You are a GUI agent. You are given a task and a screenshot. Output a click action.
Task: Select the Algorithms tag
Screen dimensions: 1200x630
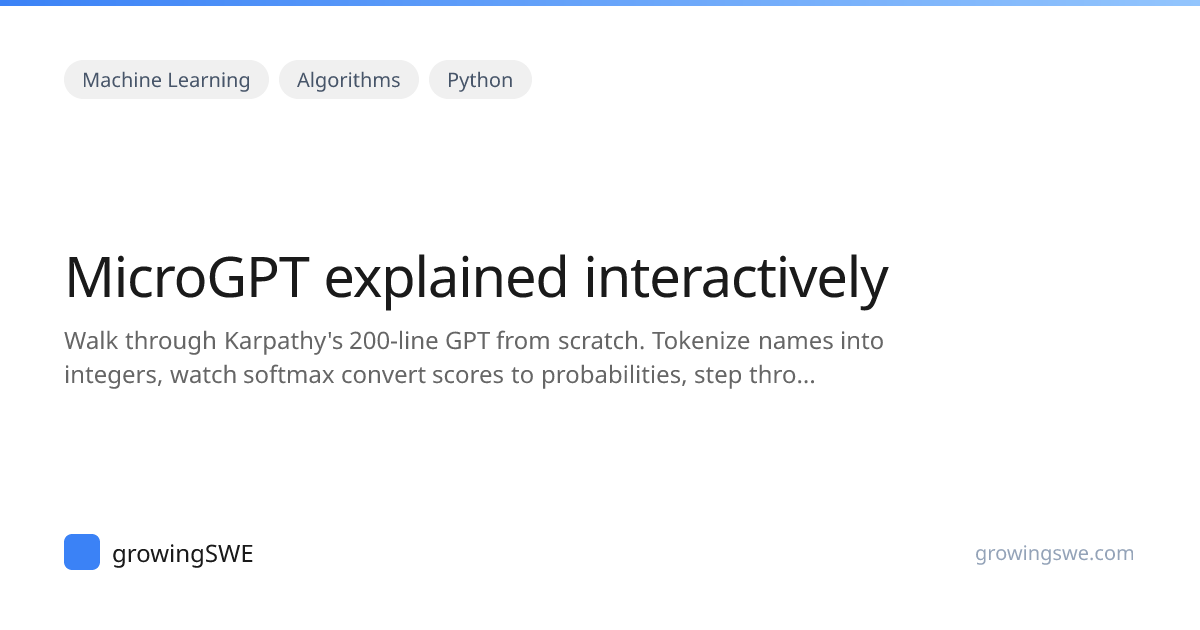pos(348,80)
